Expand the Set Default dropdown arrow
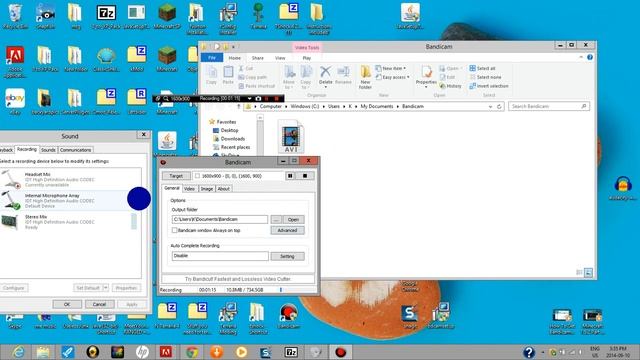 tap(106, 288)
